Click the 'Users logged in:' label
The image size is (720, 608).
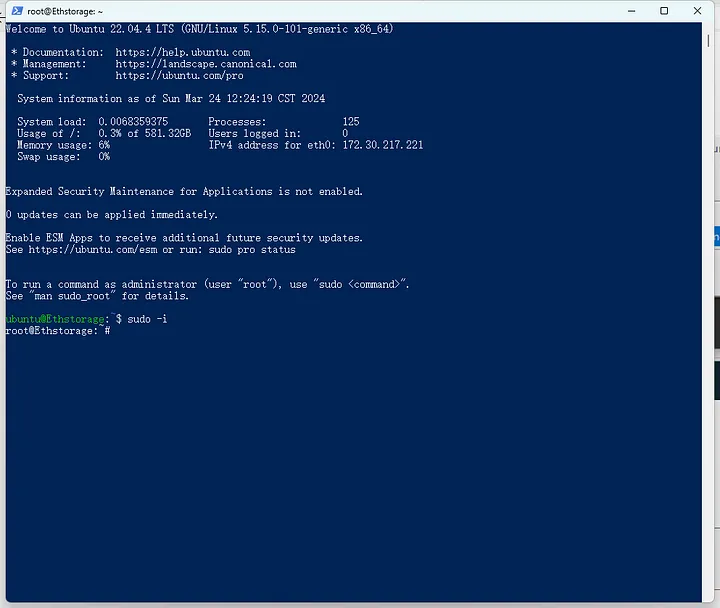254,133
